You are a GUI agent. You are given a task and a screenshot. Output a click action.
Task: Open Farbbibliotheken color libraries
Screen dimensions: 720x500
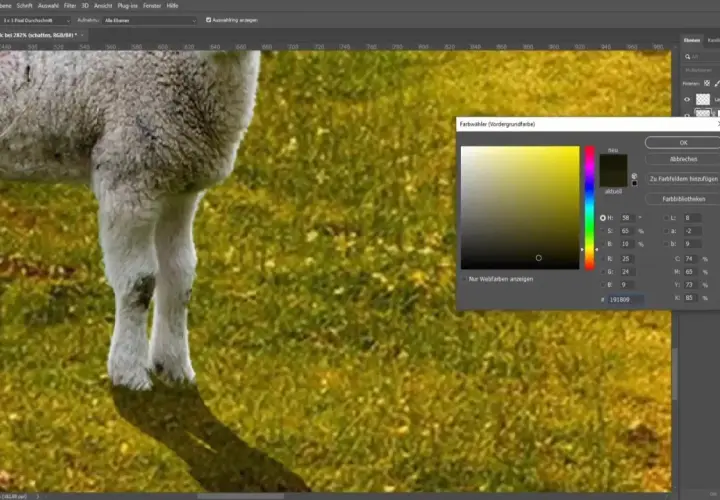(x=683, y=199)
